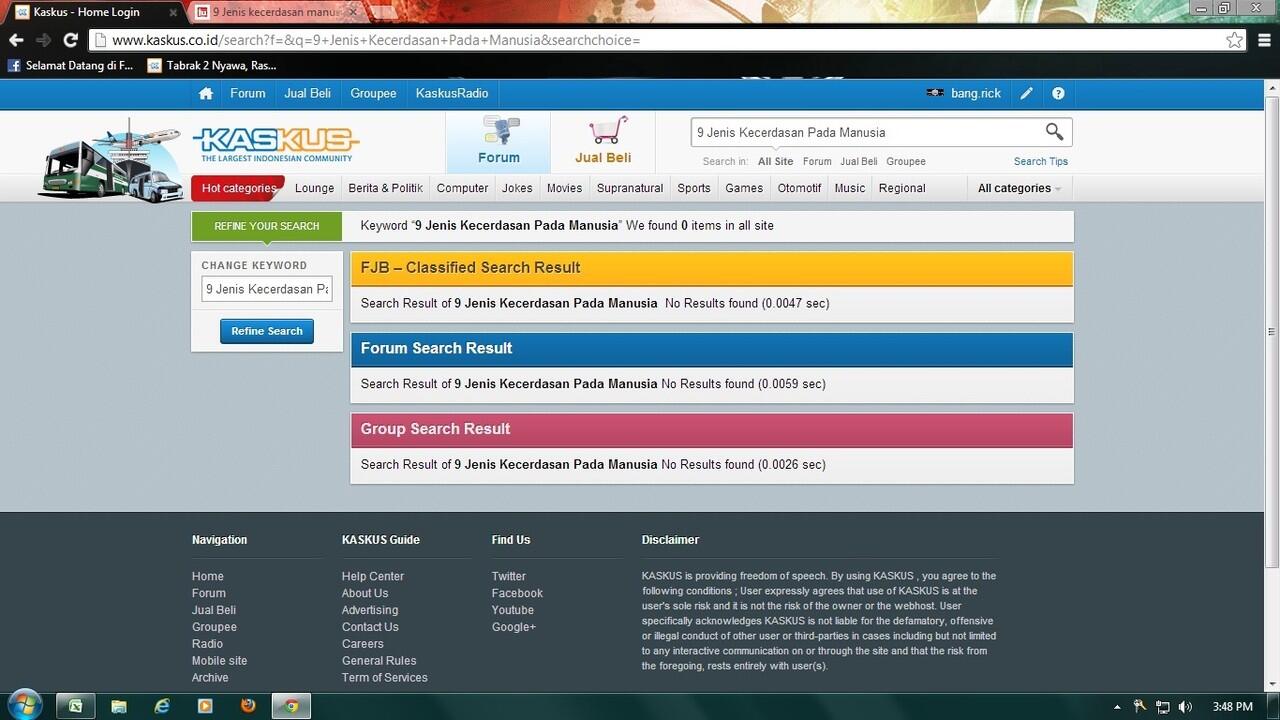
Task: Click the Change Keyword input field
Action: pos(267,289)
